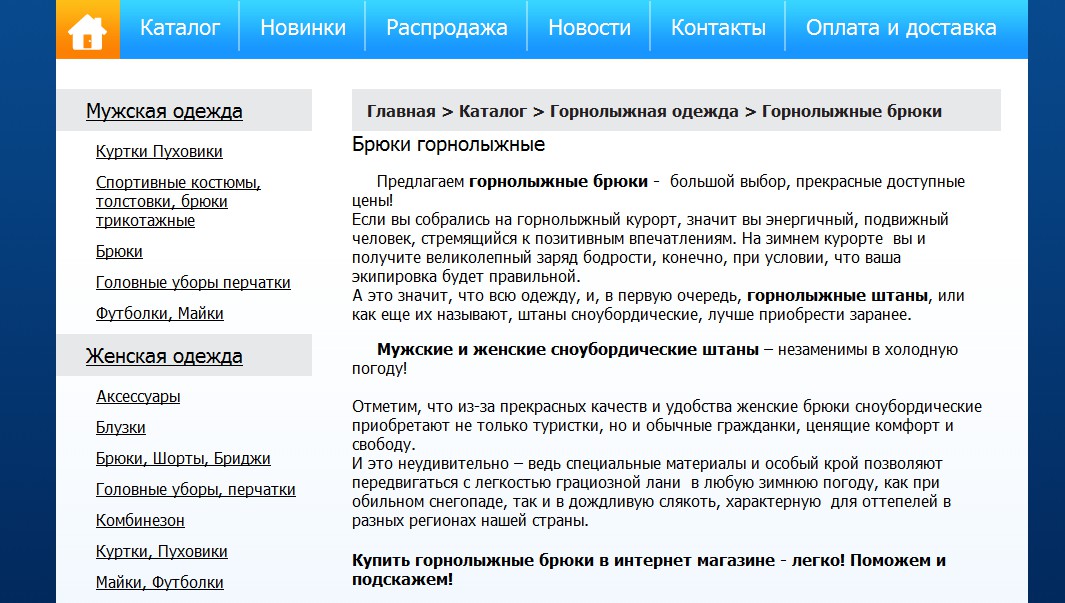Open Футболки, Майки link

click(x=160, y=313)
